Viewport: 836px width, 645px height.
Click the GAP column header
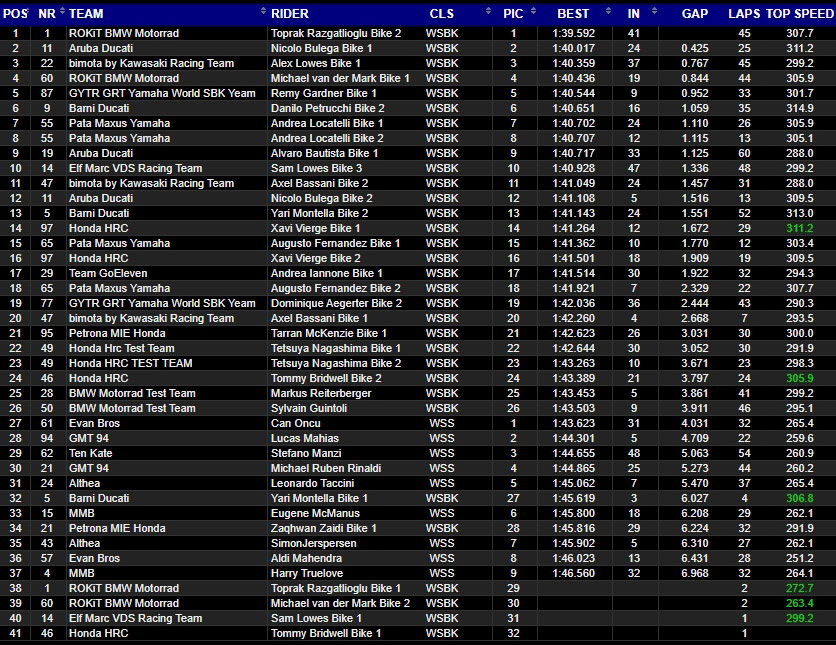(x=694, y=14)
